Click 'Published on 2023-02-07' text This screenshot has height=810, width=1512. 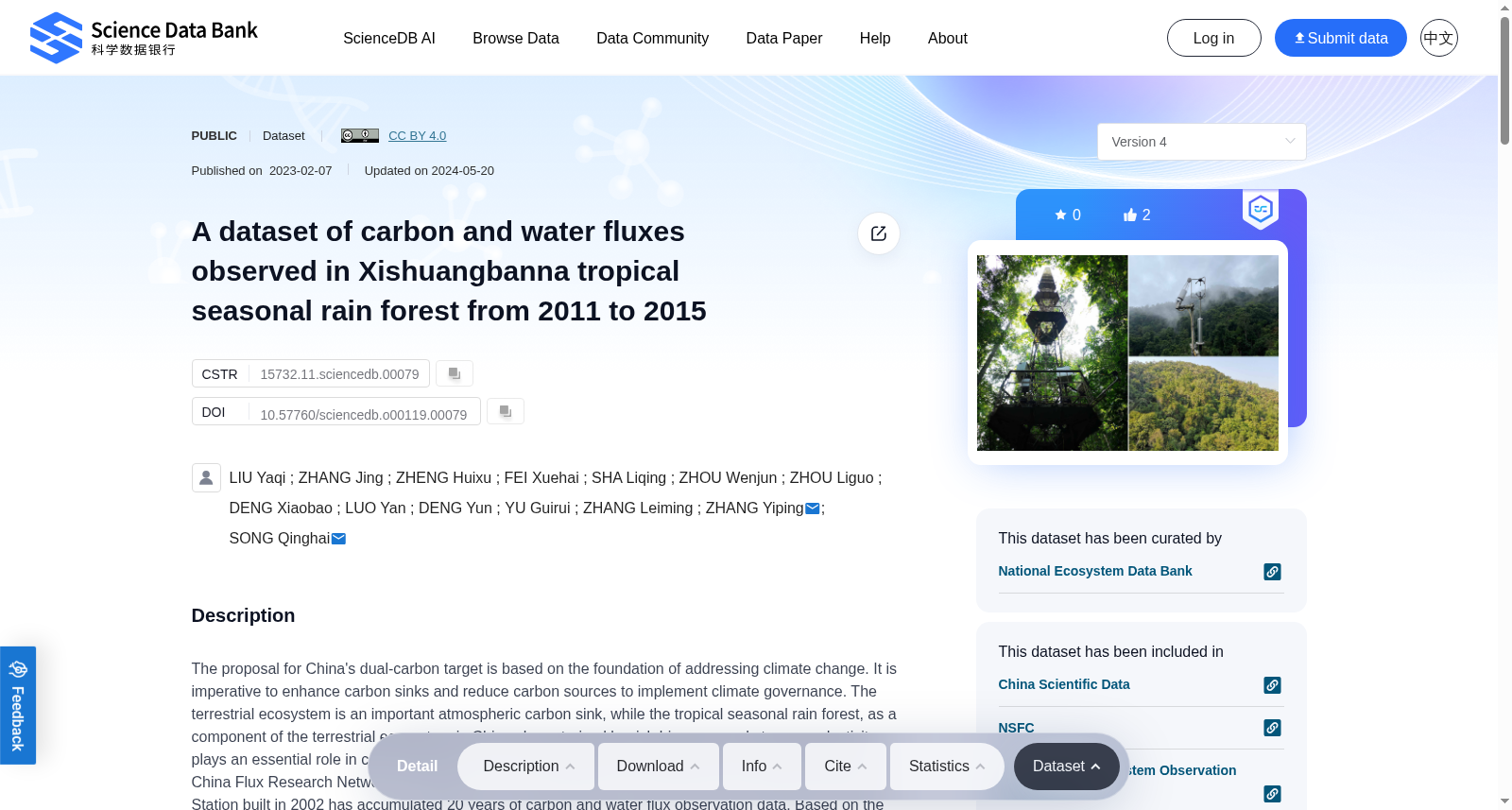[x=262, y=171]
